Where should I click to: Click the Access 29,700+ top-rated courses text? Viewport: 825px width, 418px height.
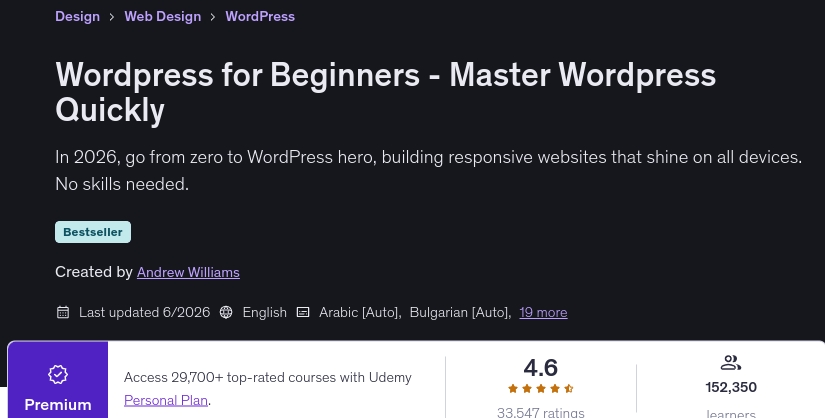click(x=267, y=377)
